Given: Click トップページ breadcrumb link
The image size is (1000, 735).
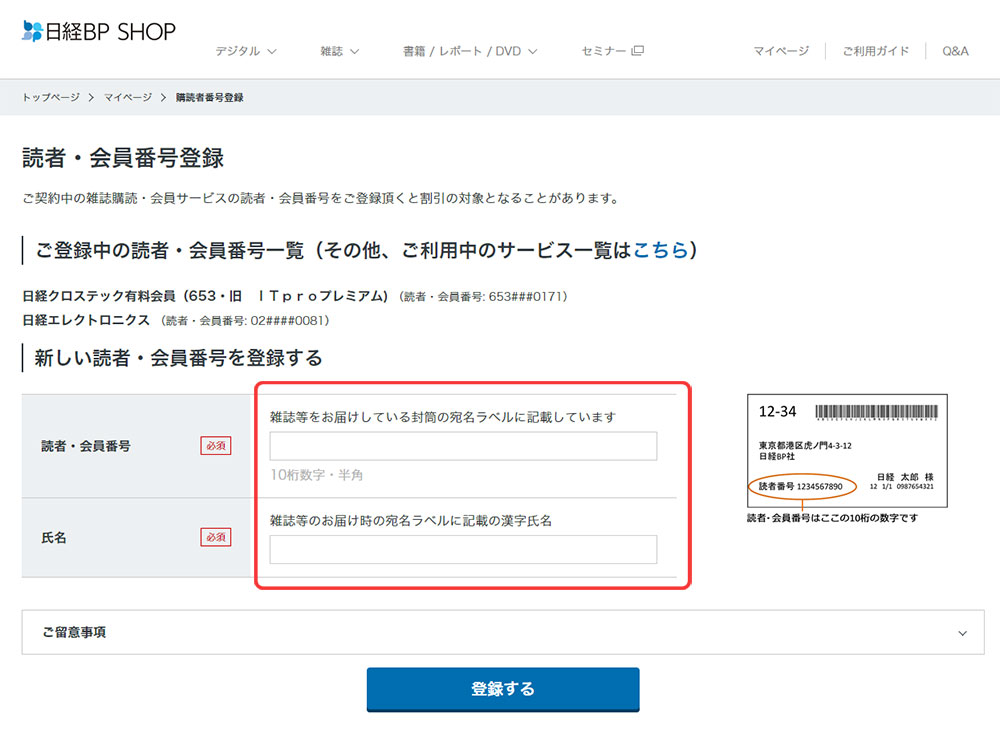Looking at the screenshot, I should (51, 97).
